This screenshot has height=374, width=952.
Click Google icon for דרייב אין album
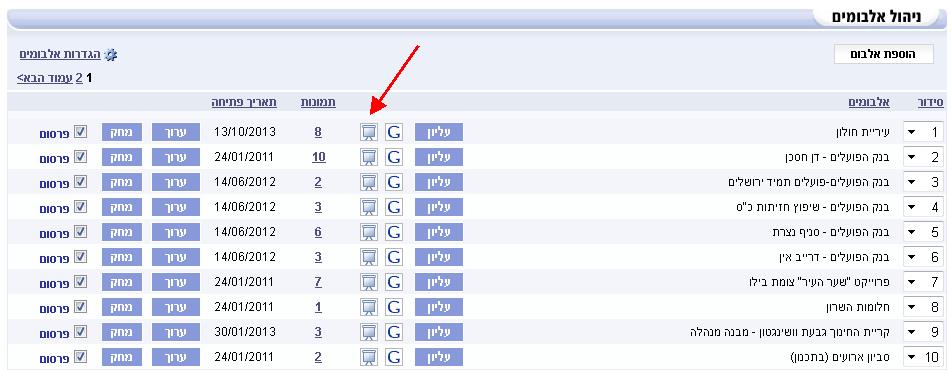pyautogui.click(x=394, y=257)
